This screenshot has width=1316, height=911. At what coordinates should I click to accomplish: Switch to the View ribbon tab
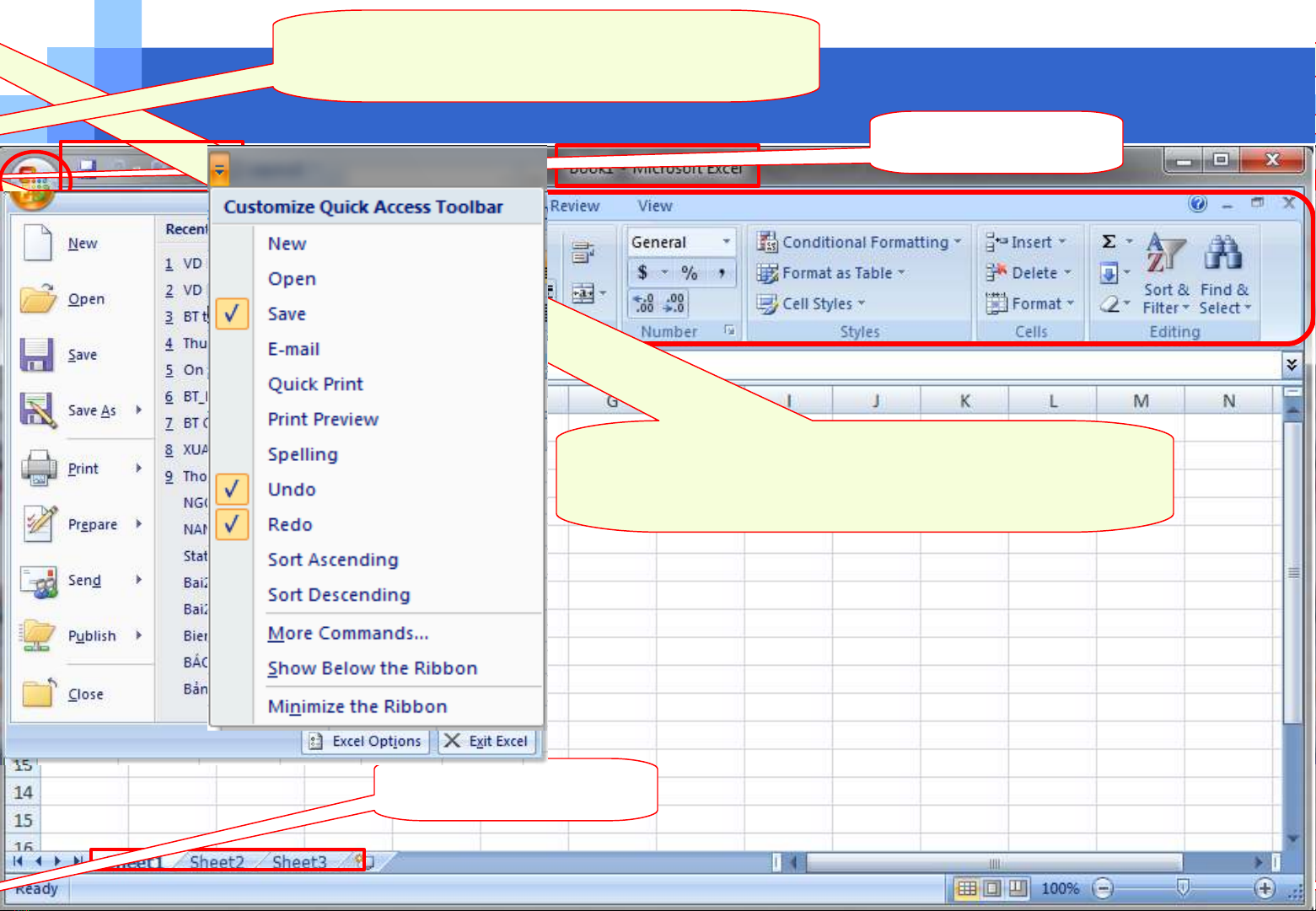click(x=654, y=206)
